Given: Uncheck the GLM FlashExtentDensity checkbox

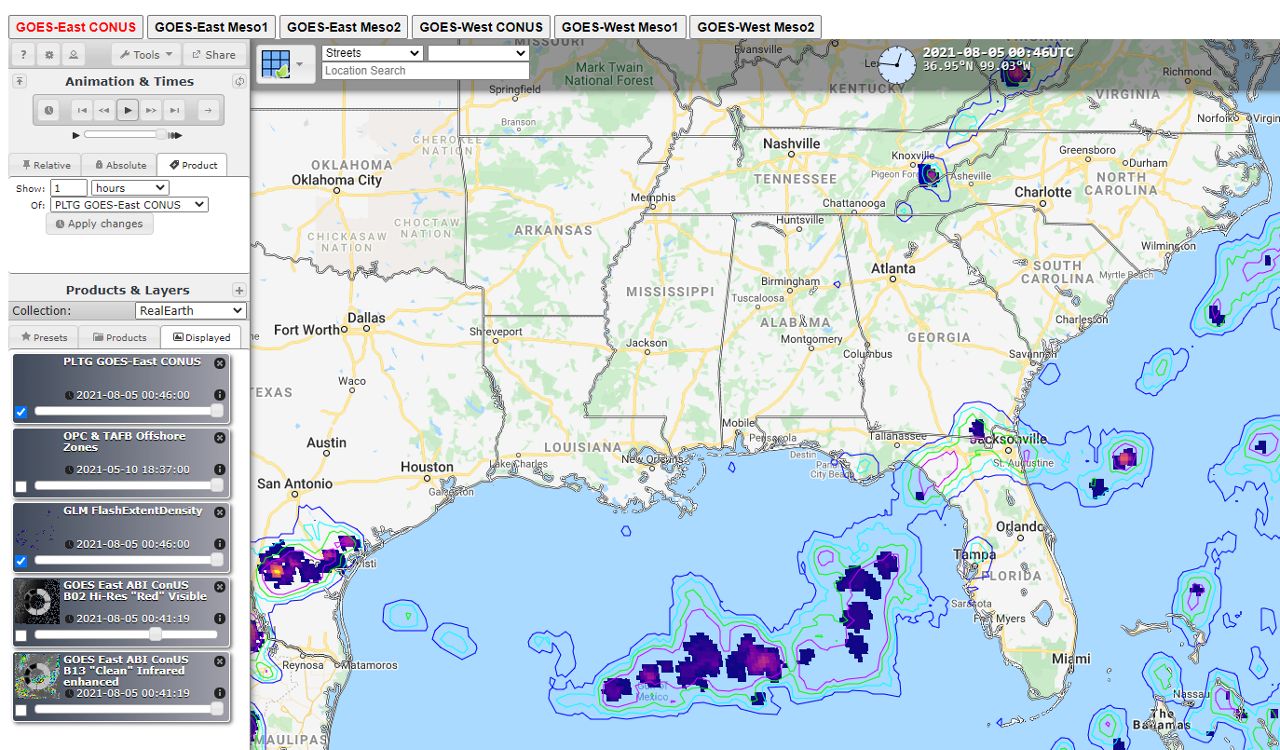Looking at the screenshot, I should point(21,561).
